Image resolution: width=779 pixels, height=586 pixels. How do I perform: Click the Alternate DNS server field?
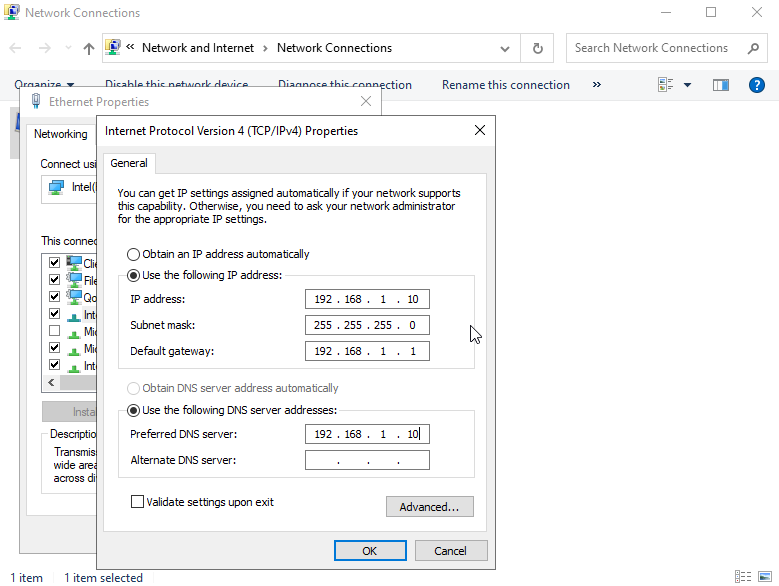point(367,460)
